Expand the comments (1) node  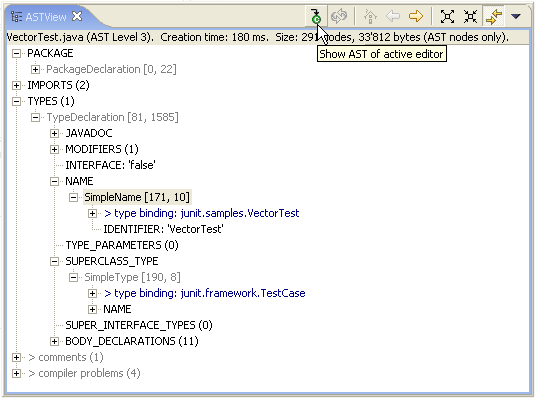tap(16, 357)
